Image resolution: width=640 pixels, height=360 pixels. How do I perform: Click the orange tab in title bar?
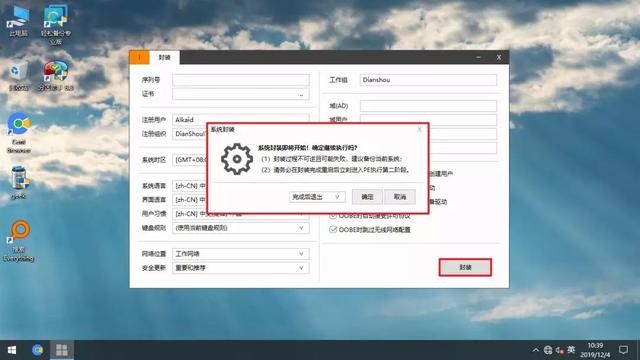[x=140, y=57]
